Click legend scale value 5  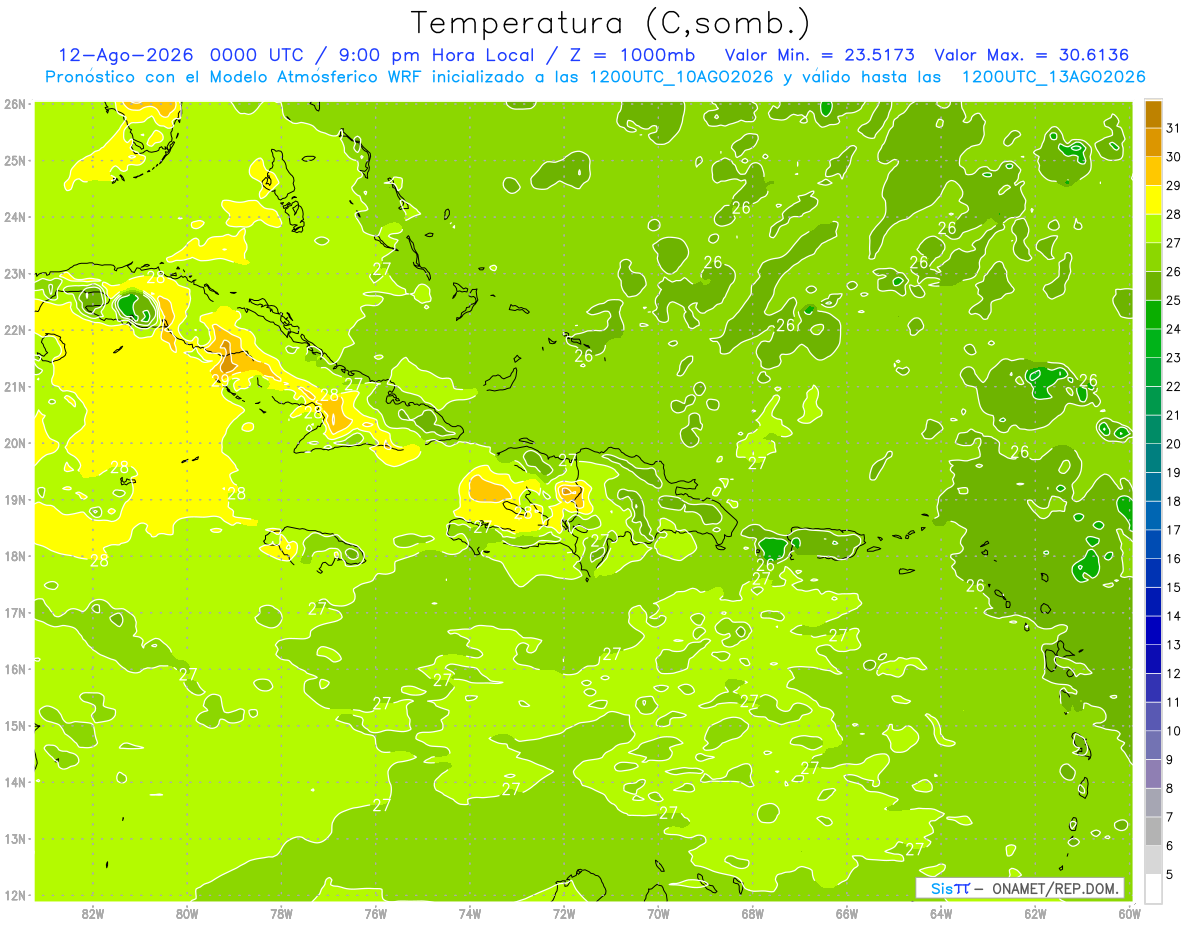1170,874
